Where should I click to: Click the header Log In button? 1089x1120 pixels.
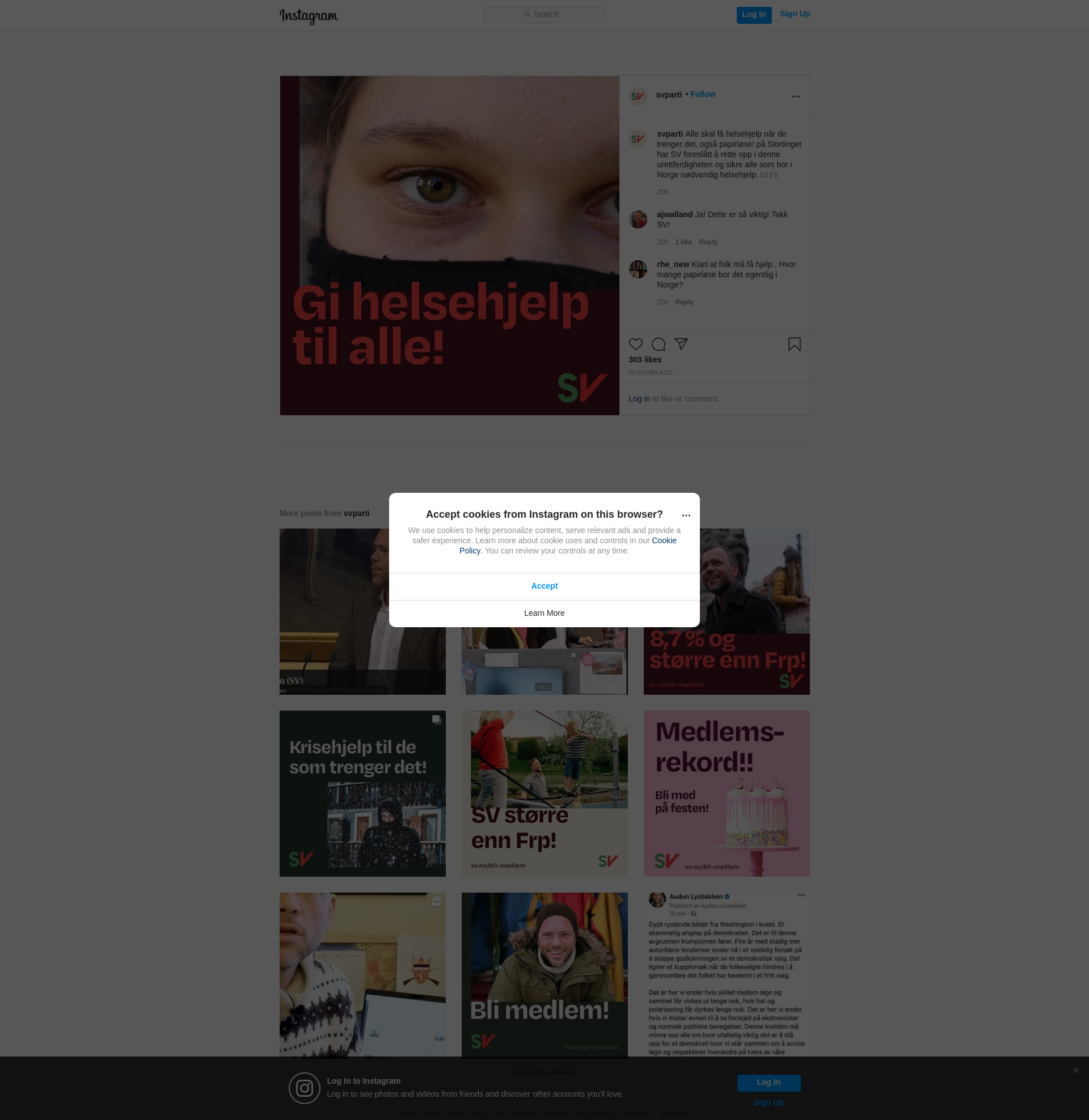click(754, 15)
